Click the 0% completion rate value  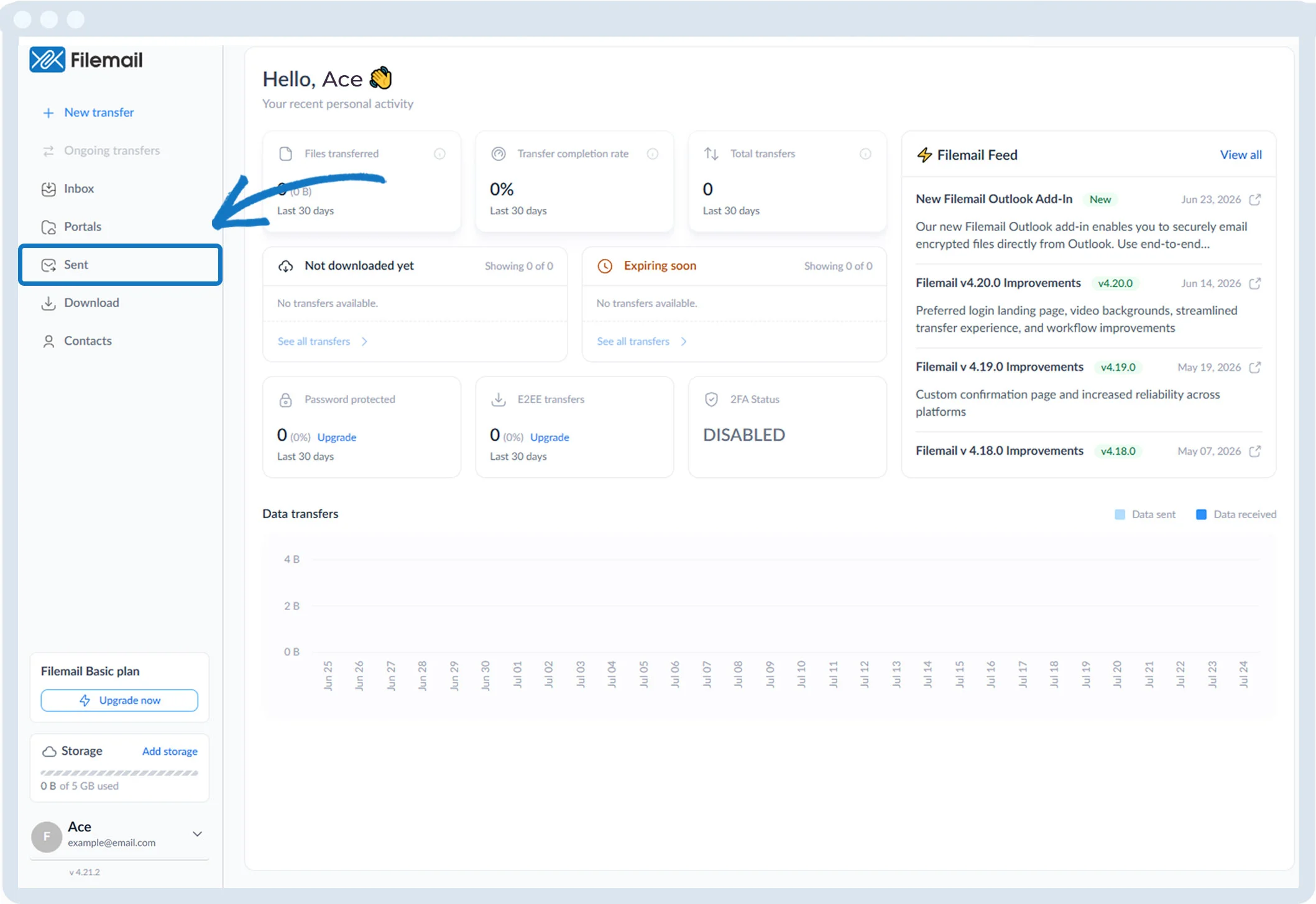(x=502, y=189)
